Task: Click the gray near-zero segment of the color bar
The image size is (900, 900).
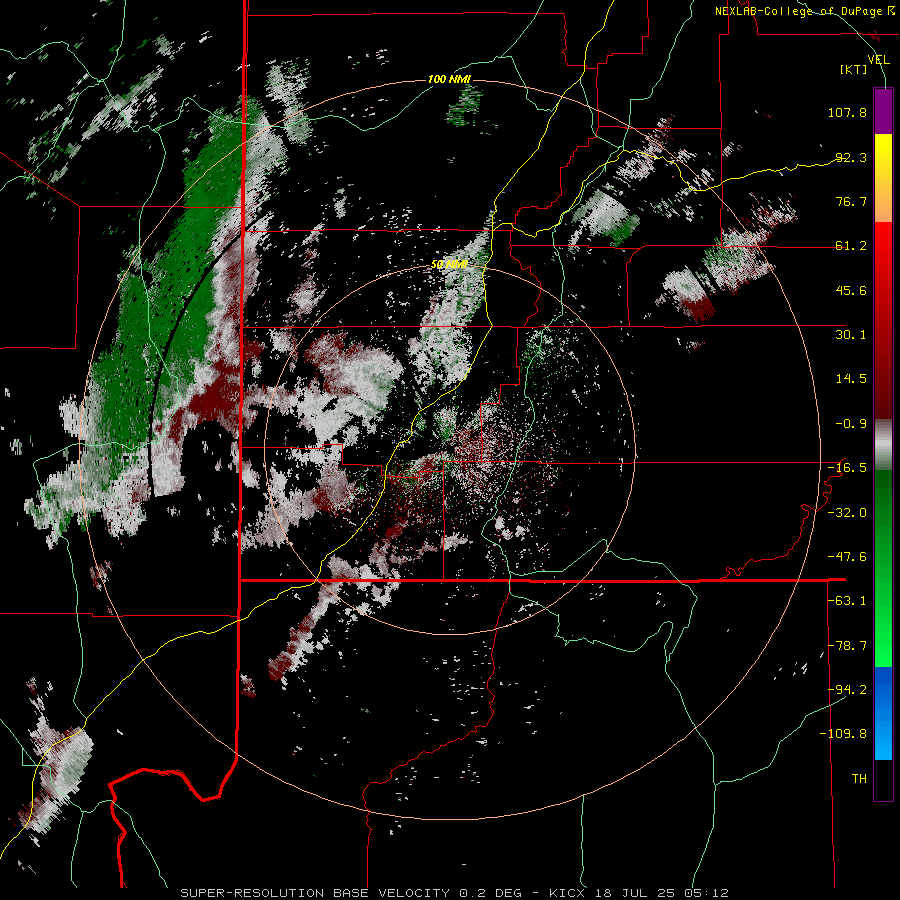Action: (x=883, y=445)
